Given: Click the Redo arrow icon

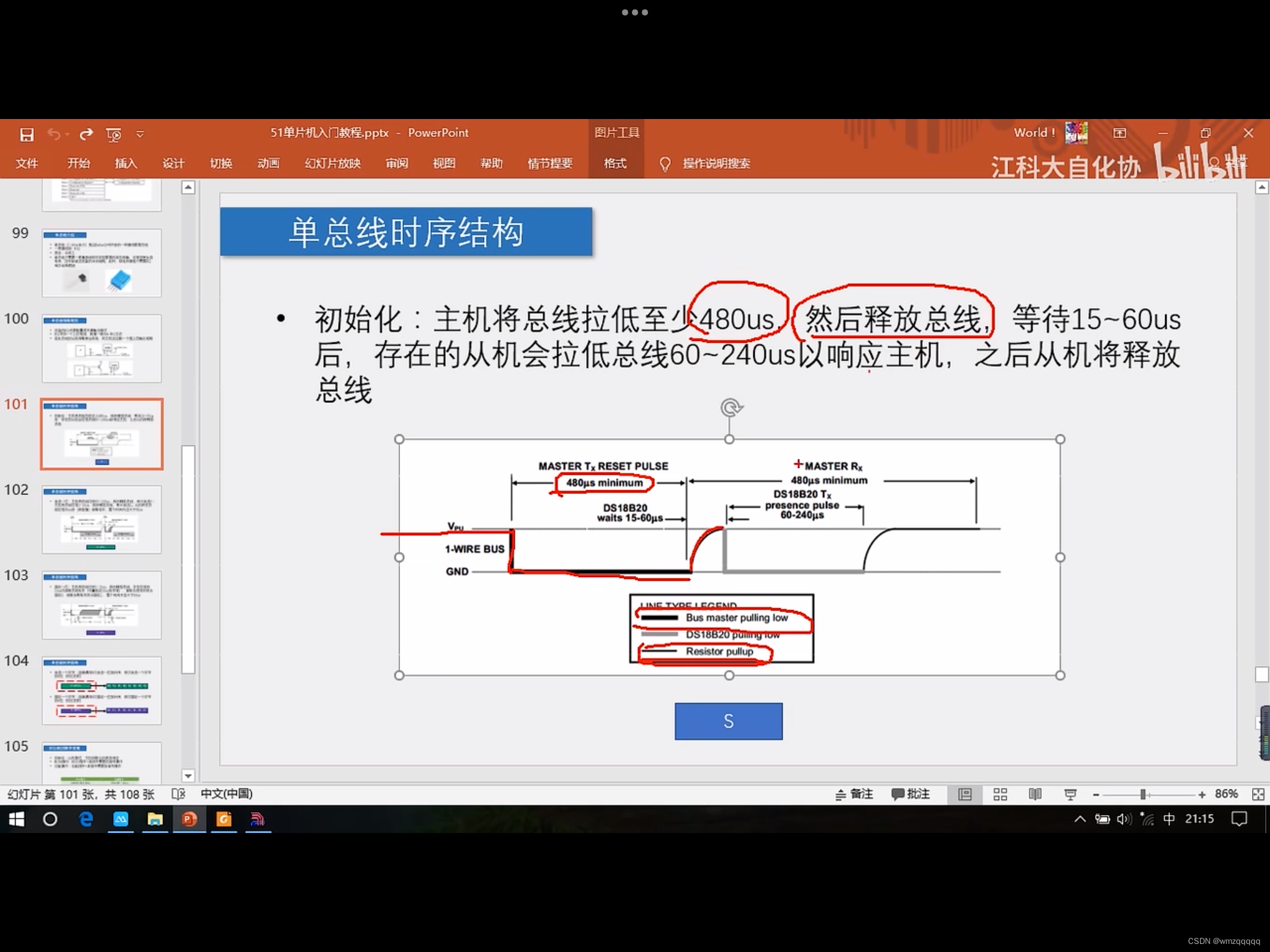Looking at the screenshot, I should tap(86, 134).
